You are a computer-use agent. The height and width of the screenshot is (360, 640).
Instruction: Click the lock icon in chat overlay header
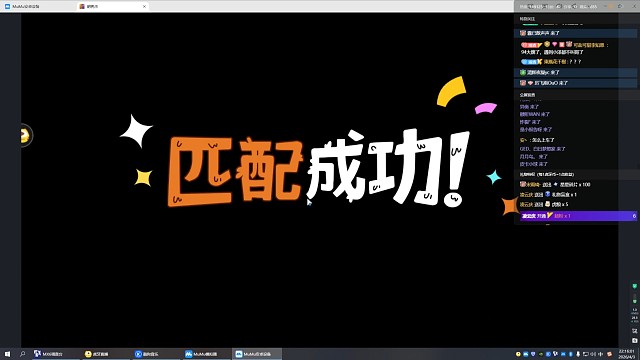pyautogui.click(x=620, y=6)
